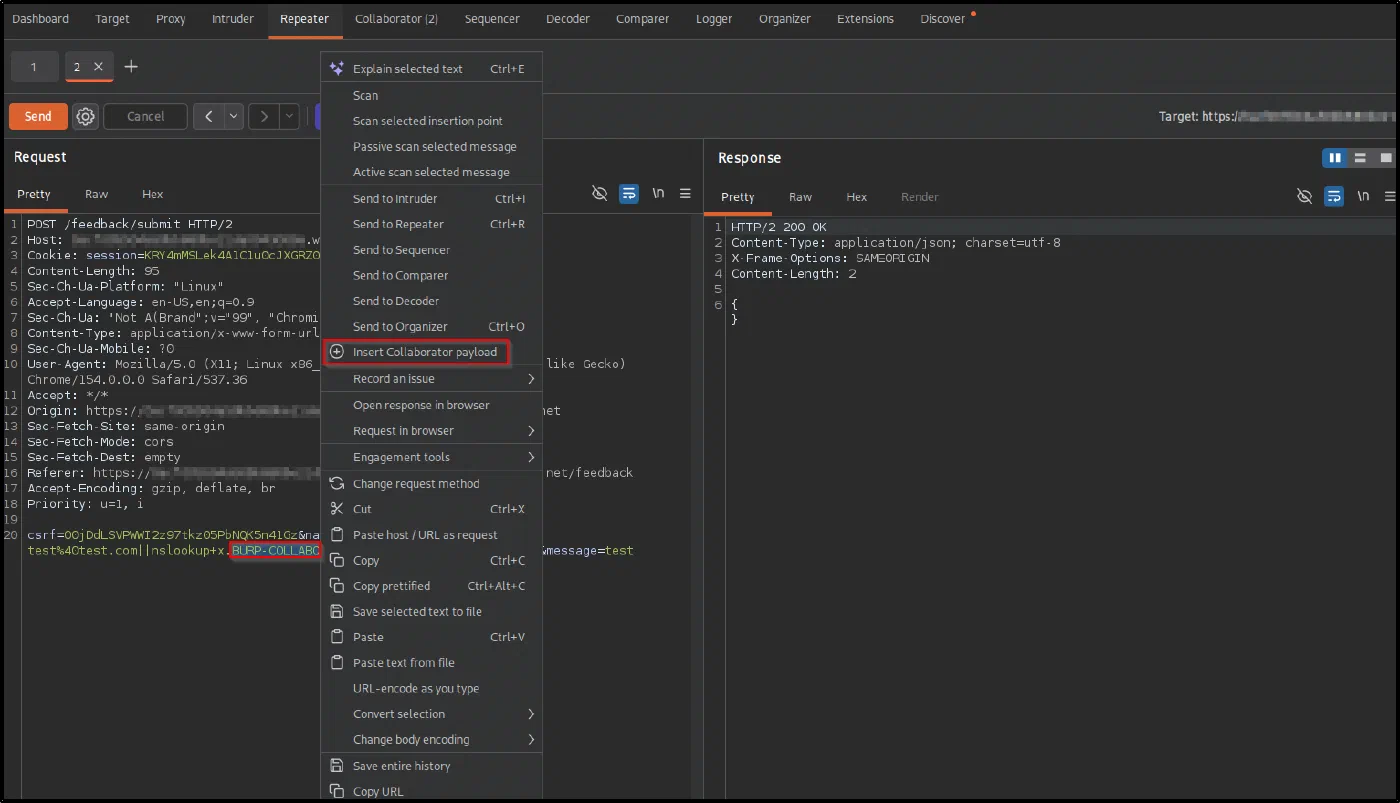Choose Paste host / URL as request
The image size is (1400, 803).
[431, 535]
